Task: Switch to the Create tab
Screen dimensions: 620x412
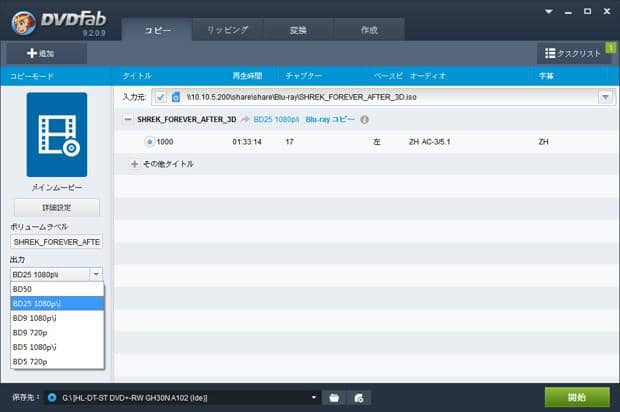Action: 369,30
